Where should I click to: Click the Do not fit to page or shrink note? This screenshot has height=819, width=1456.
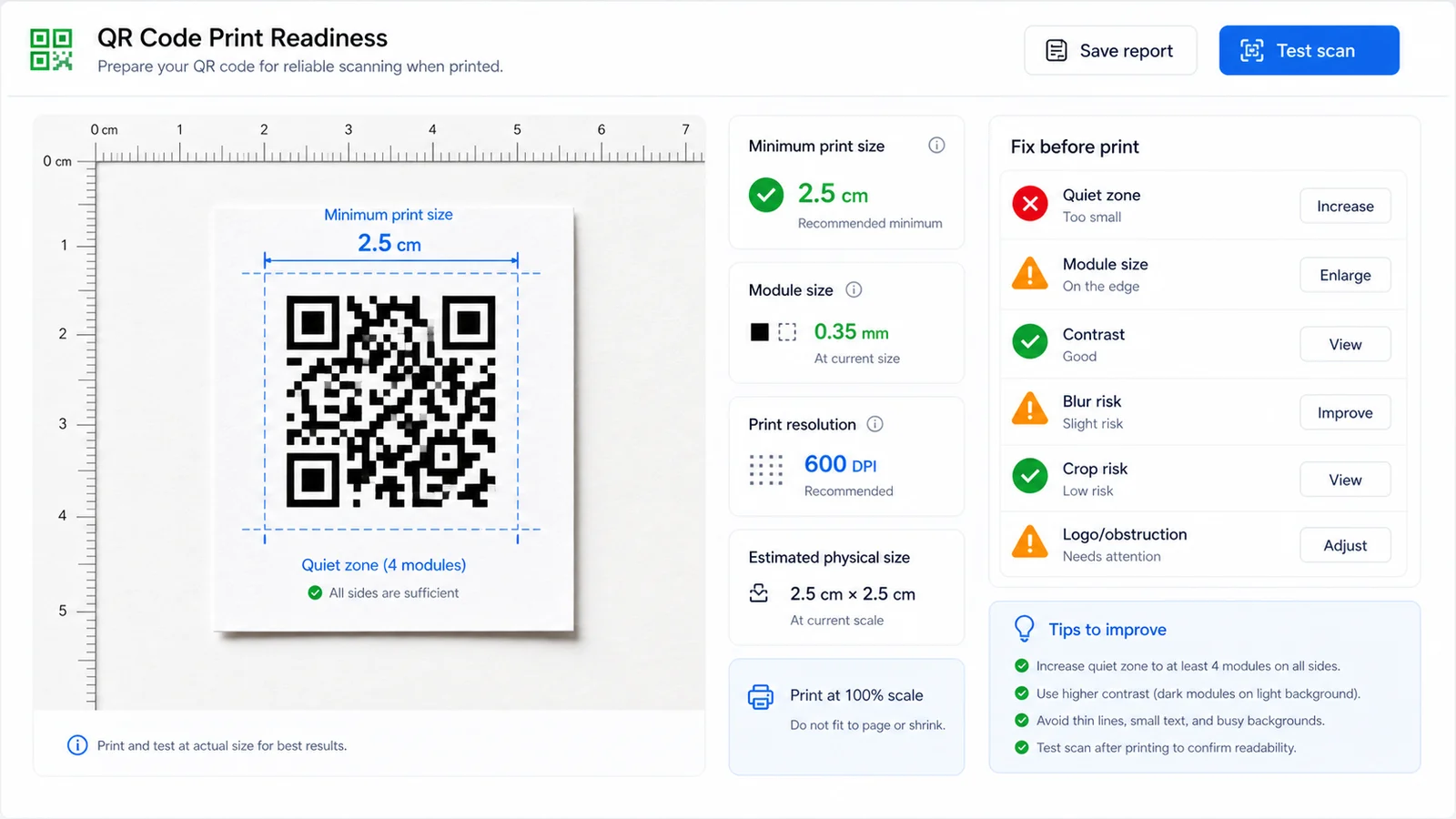[x=867, y=725]
